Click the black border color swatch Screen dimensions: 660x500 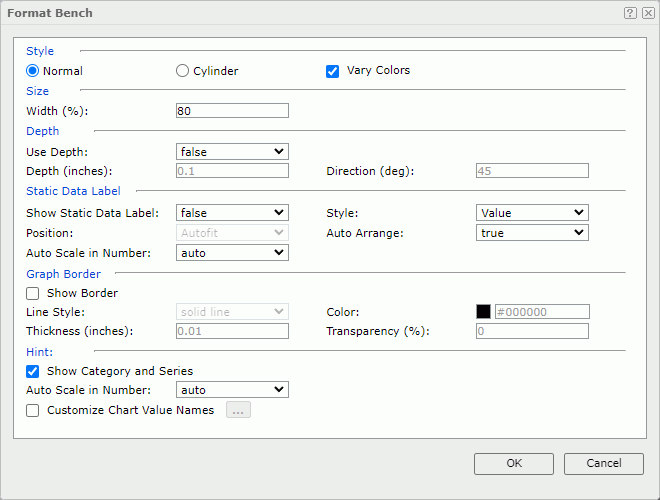click(x=483, y=311)
